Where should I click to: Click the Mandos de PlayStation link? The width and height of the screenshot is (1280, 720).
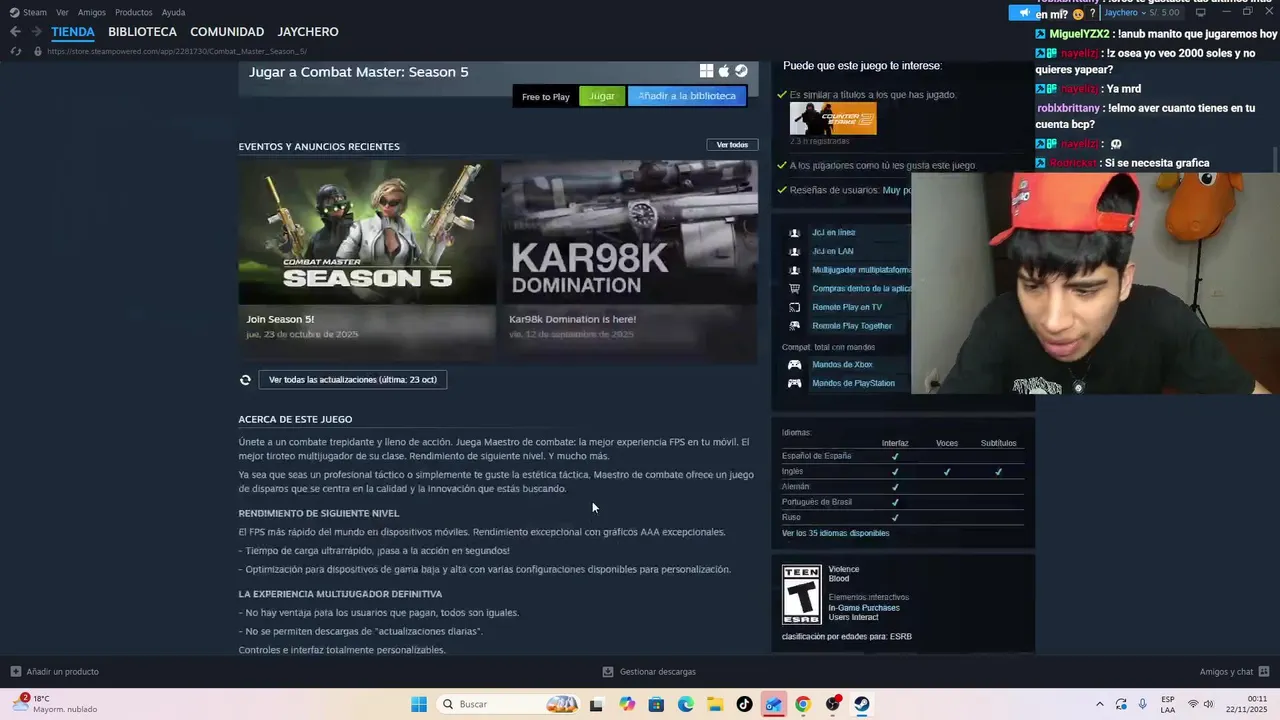click(x=853, y=383)
